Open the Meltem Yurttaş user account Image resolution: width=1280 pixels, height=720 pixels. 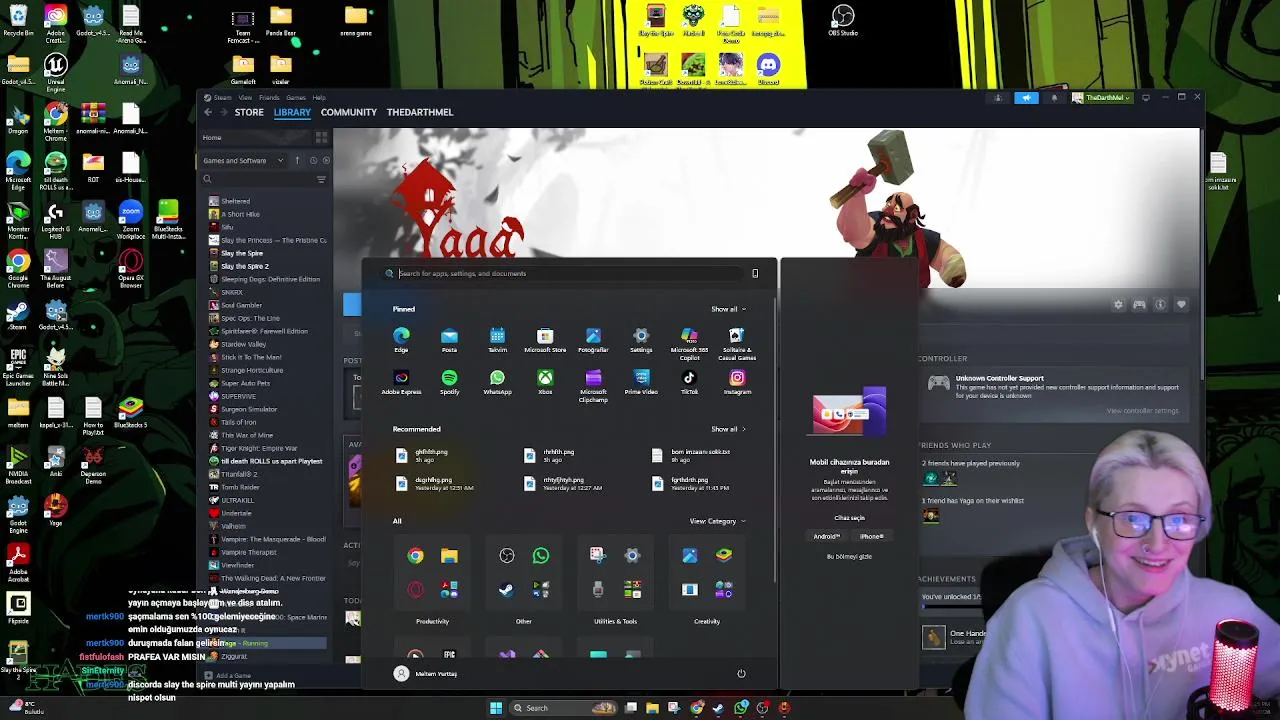click(426, 673)
